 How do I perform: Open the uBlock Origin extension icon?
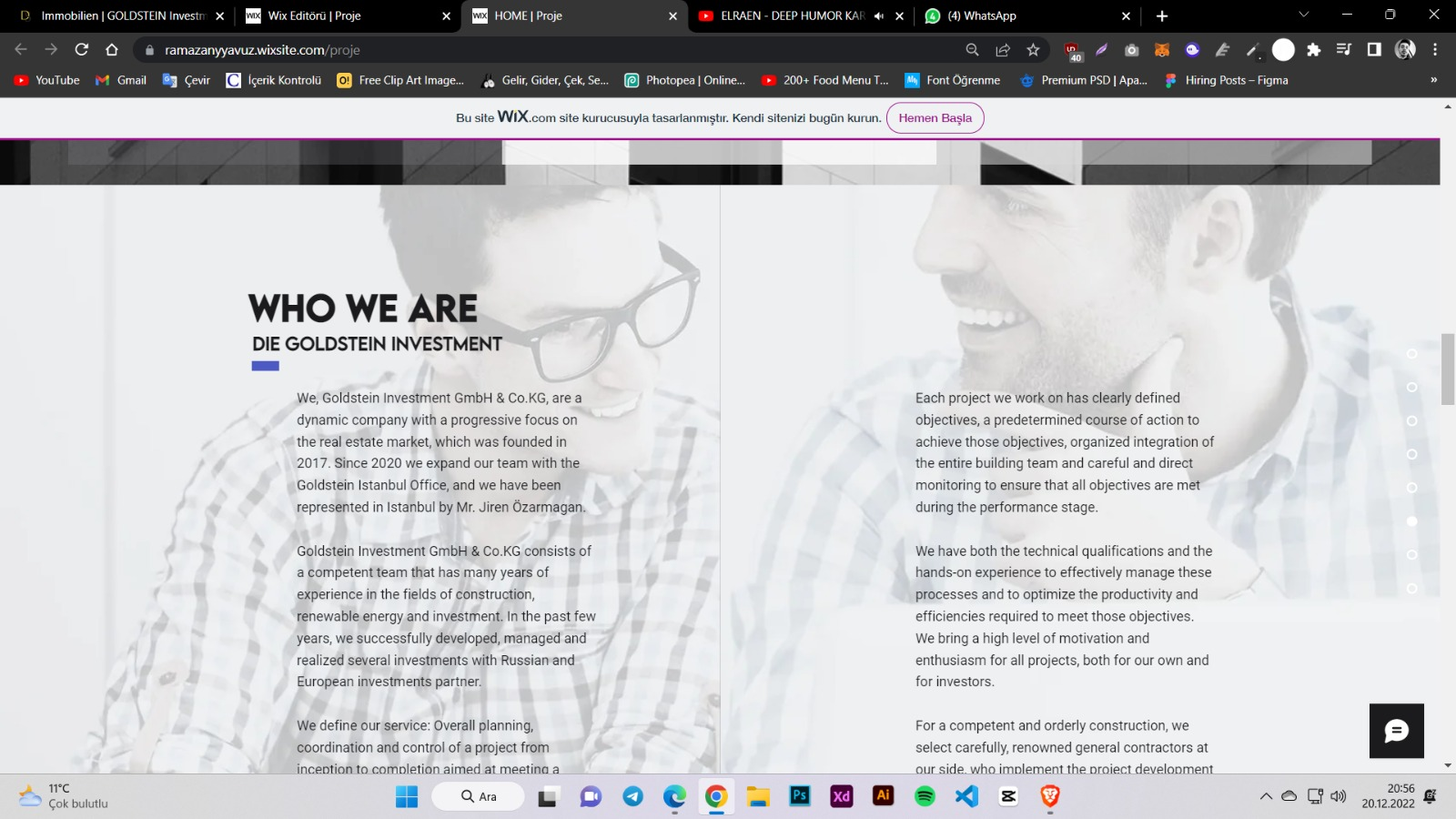(1072, 51)
